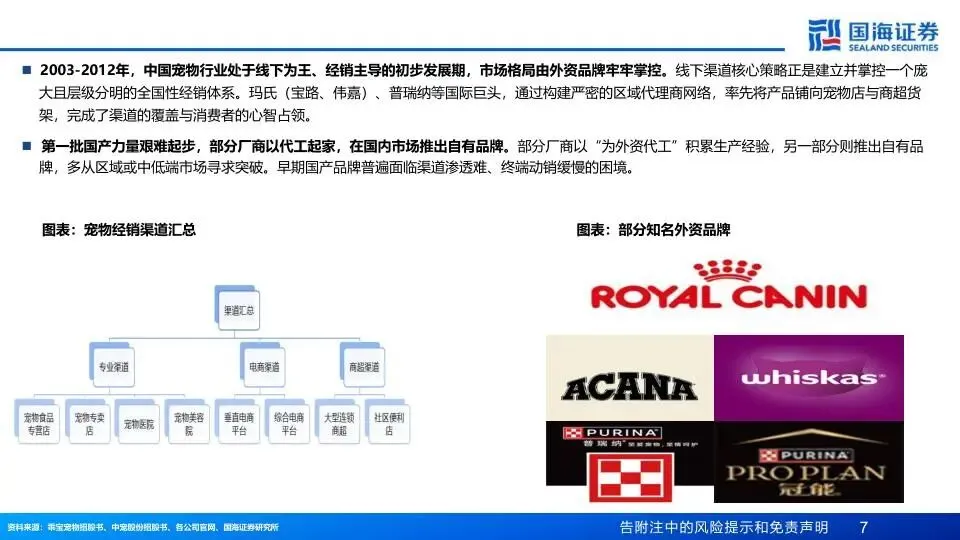Click the 资料来源 source line in footer
Viewport: 960px width, 540px height.
pos(143,527)
